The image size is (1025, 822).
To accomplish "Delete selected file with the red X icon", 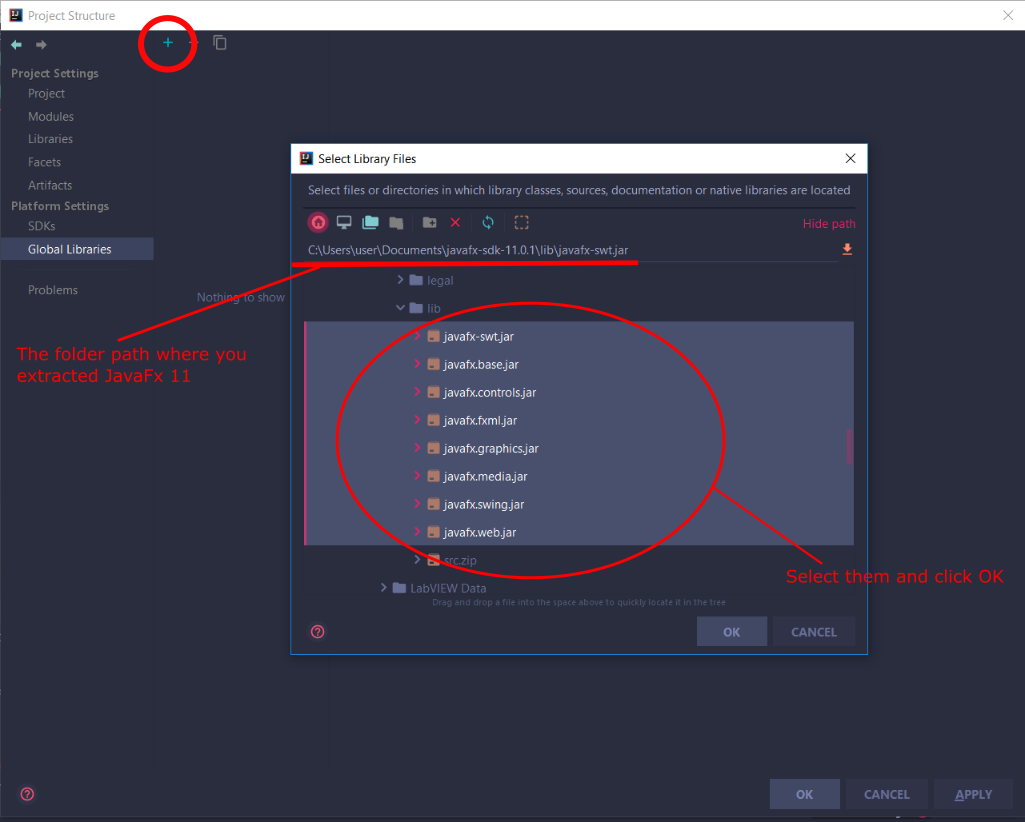I will (x=455, y=222).
